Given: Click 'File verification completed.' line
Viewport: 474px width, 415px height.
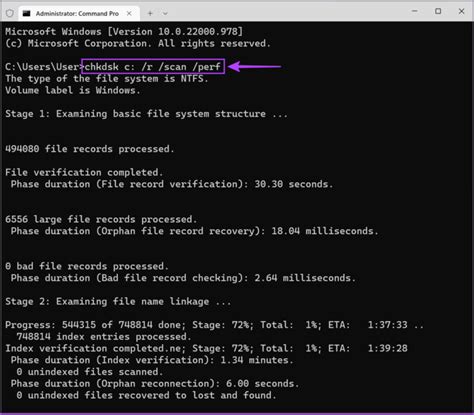Looking at the screenshot, I should point(84,172).
